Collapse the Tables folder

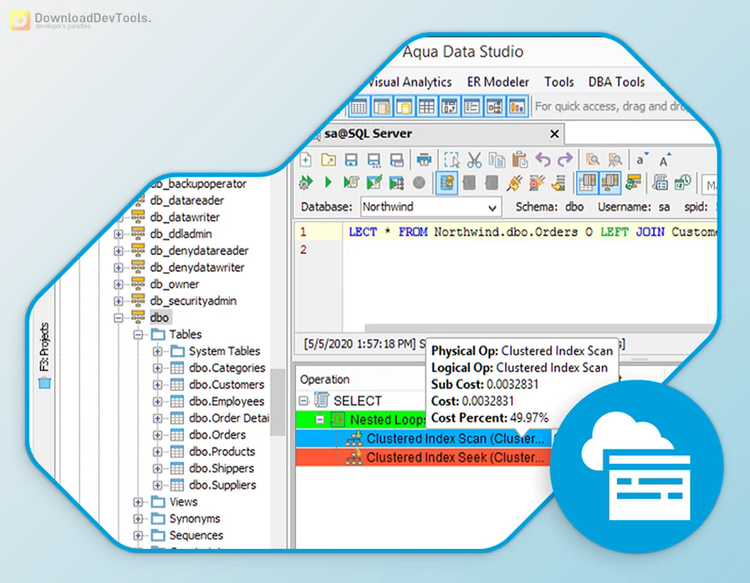138,335
